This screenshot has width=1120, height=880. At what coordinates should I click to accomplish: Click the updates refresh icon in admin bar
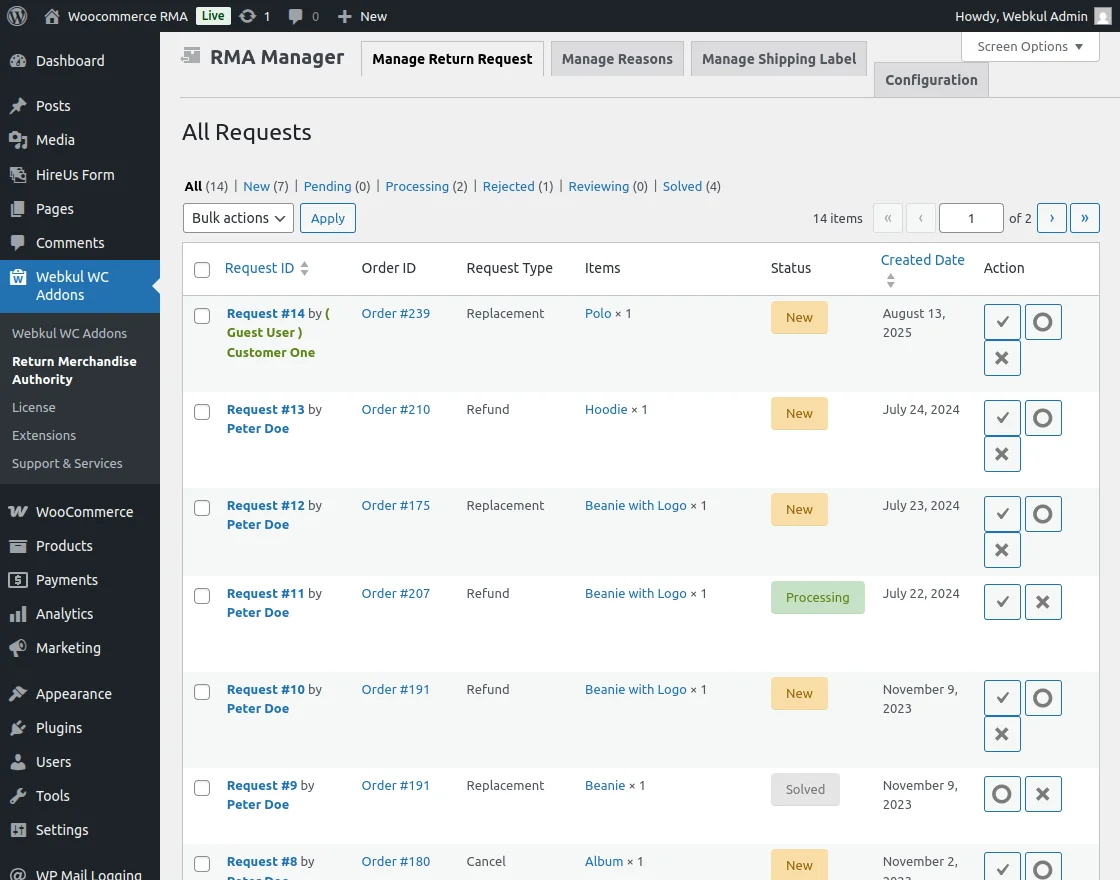point(248,16)
